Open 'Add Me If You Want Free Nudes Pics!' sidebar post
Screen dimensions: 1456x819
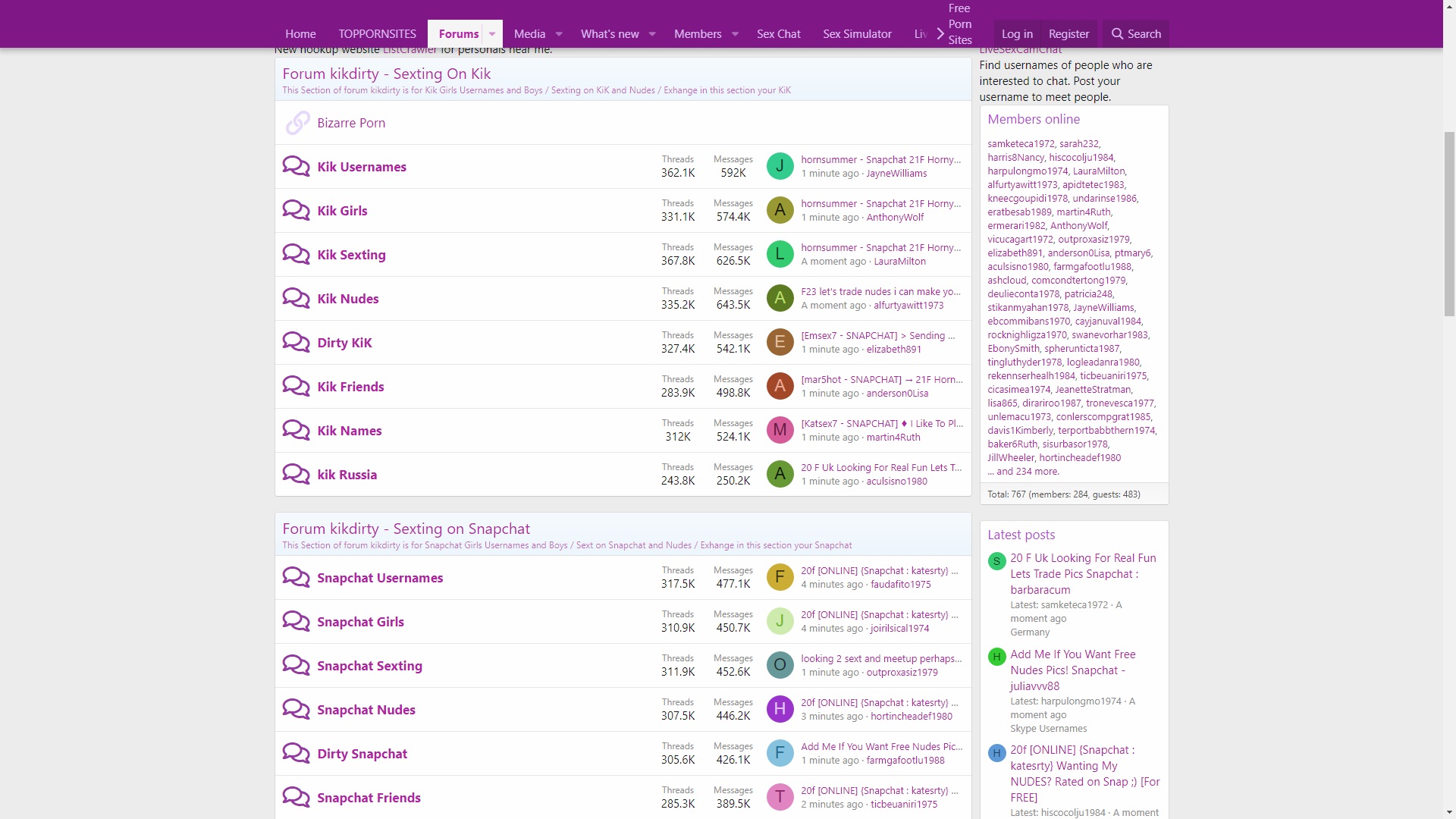pos(1073,670)
